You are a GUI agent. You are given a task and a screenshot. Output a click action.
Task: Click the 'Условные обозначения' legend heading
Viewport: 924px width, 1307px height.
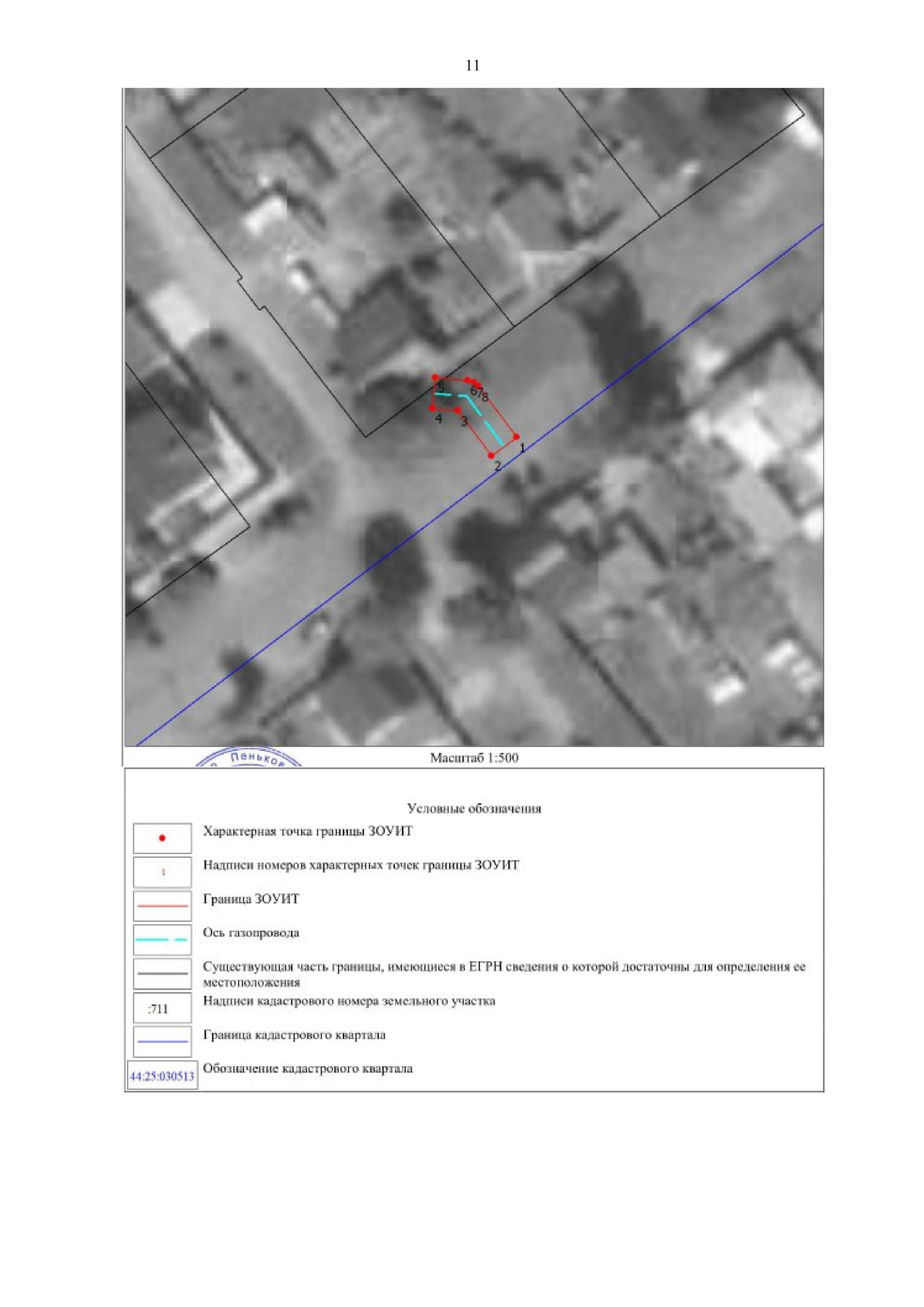coord(474,809)
